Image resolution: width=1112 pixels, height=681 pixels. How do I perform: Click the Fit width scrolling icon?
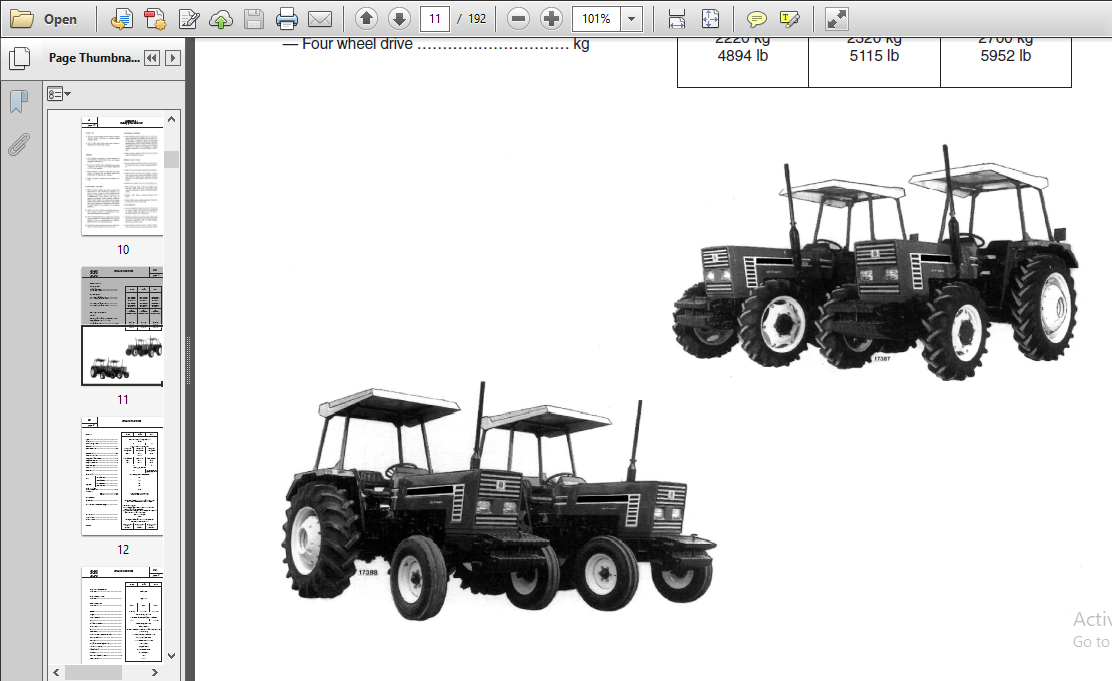click(677, 19)
